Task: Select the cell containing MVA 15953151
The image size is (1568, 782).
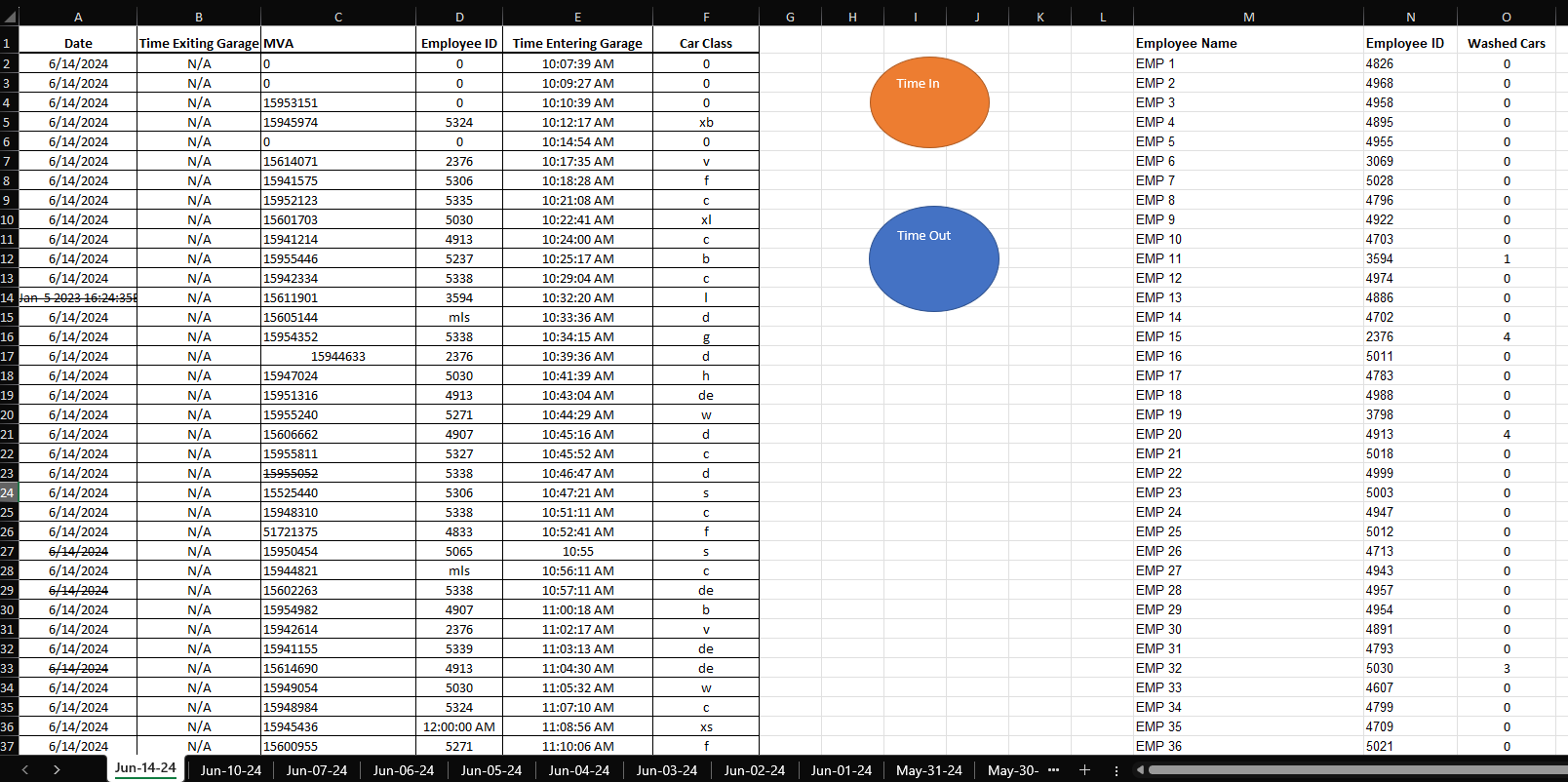Action: click(x=338, y=102)
